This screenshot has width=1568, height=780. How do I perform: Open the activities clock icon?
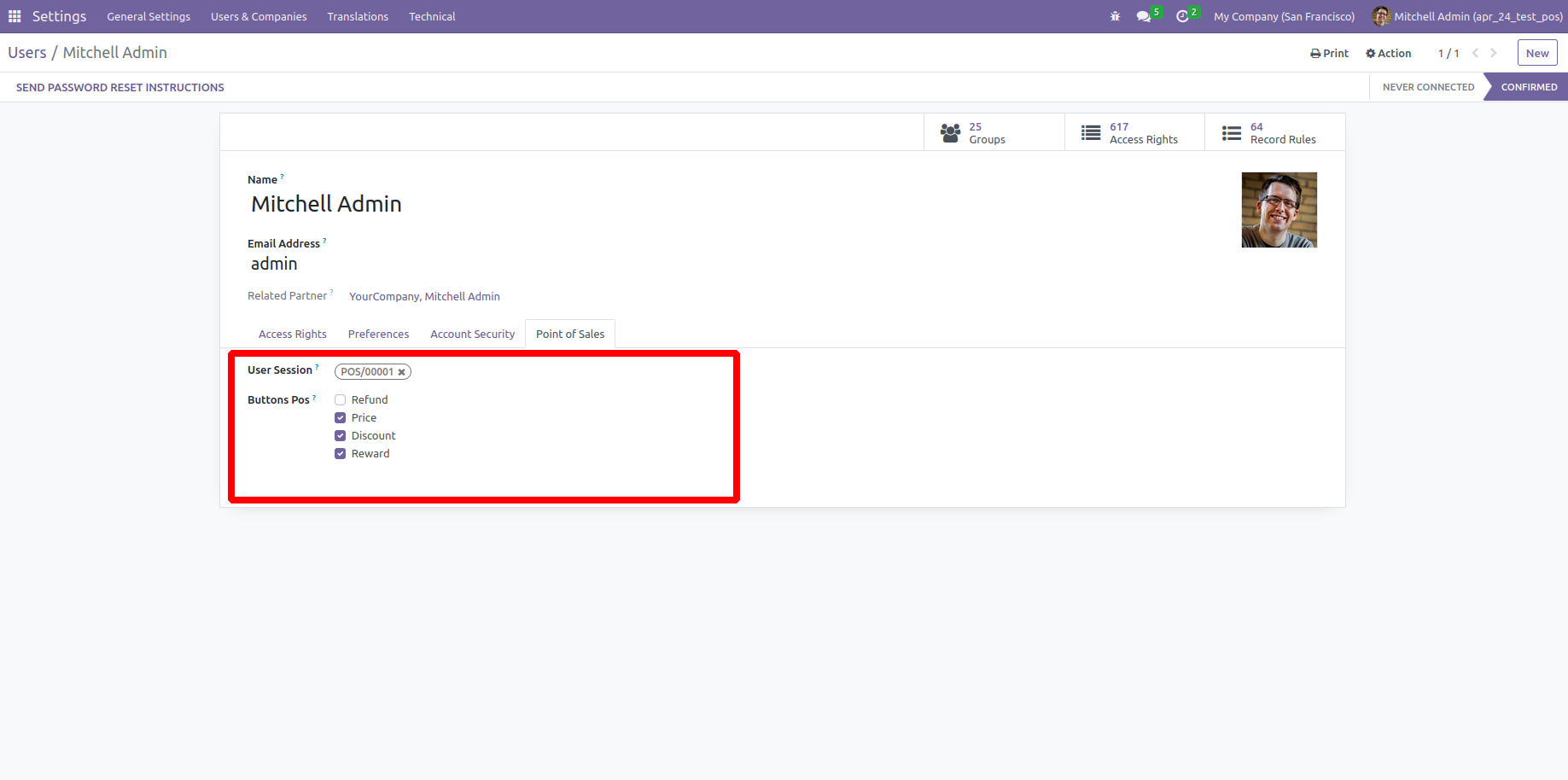[1182, 16]
